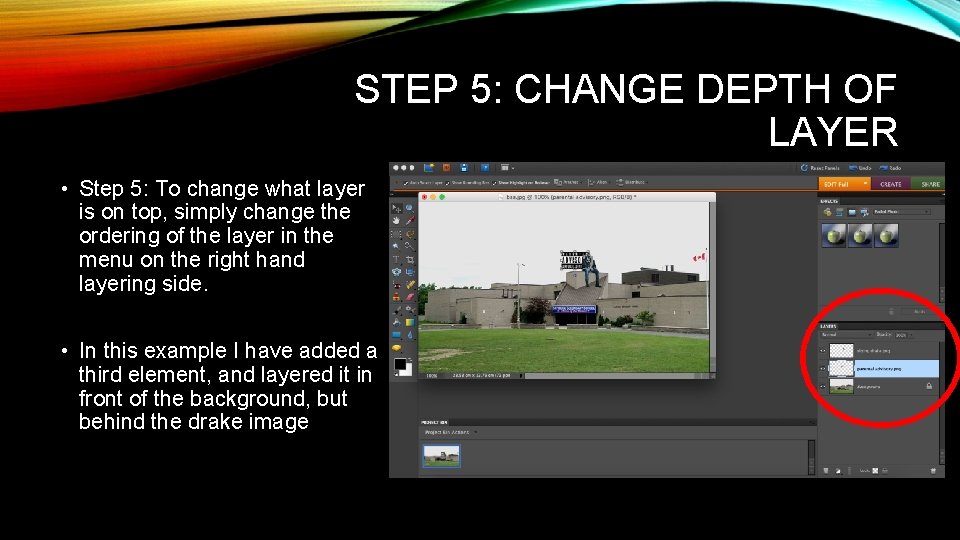Screen dimensions: 960x540
Task: Open the Align dropdown
Action: tap(599, 182)
